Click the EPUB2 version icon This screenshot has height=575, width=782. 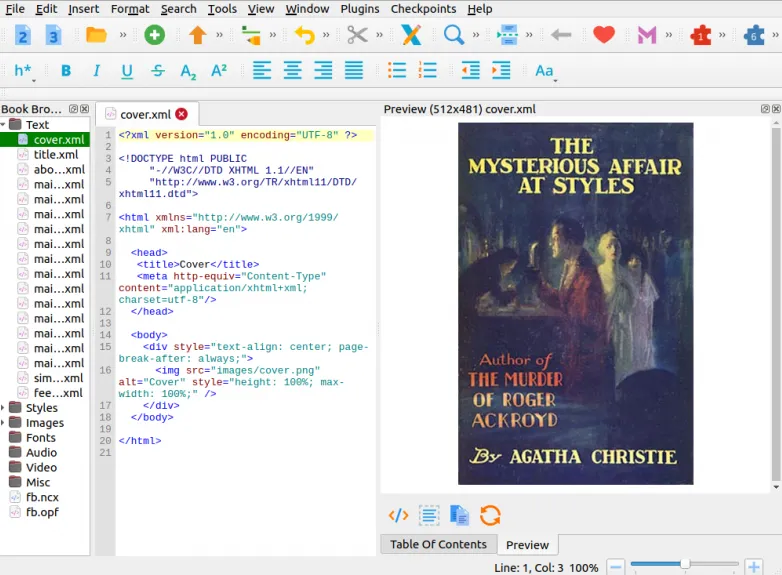[x=22, y=35]
